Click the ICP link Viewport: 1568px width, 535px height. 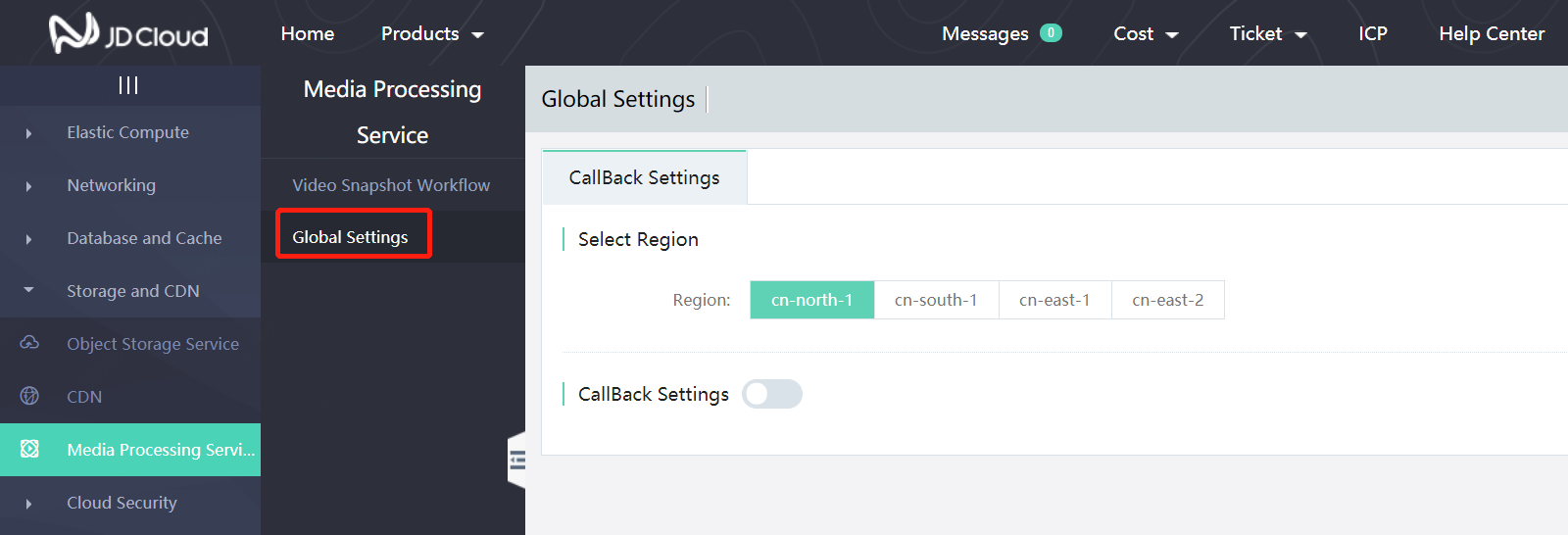(1372, 34)
